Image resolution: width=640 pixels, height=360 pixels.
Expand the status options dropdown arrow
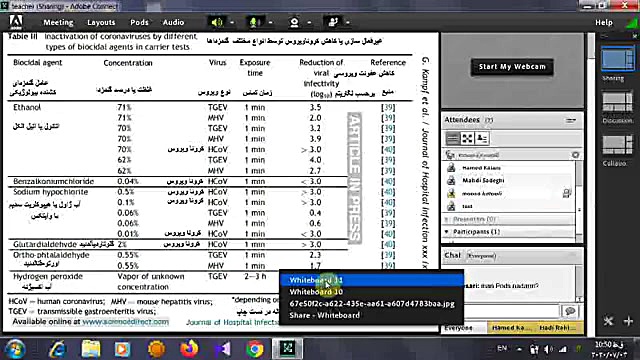[x=348, y=22]
